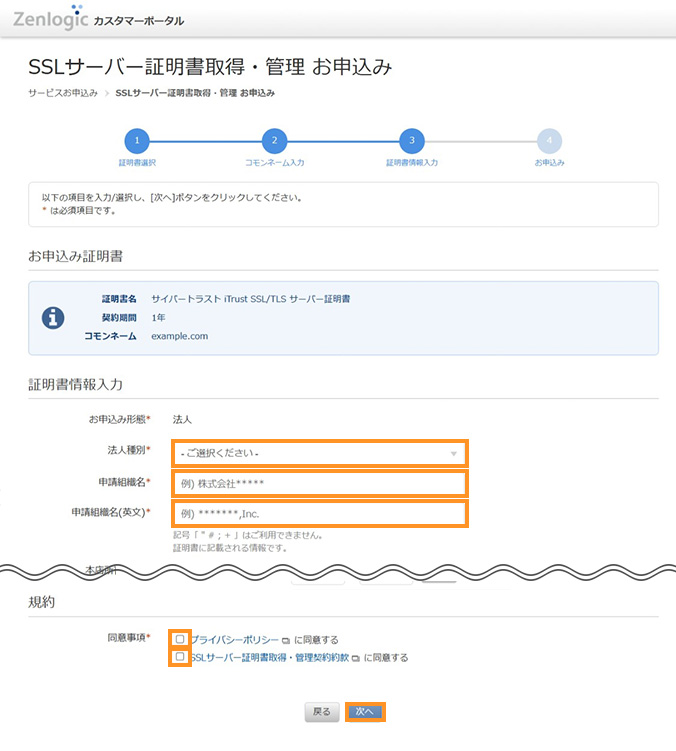The width and height of the screenshot is (676, 751).
Task: Click the 証明書情報入力 section heading
Action: (76, 385)
